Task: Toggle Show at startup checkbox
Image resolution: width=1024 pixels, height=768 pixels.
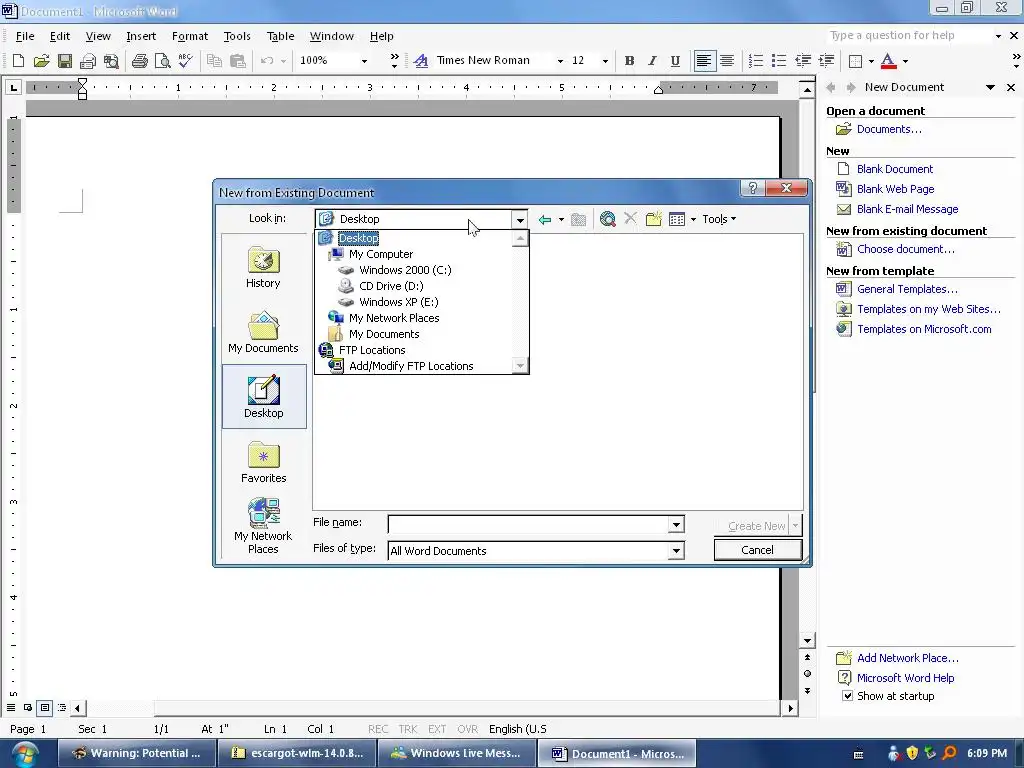Action: point(847,696)
